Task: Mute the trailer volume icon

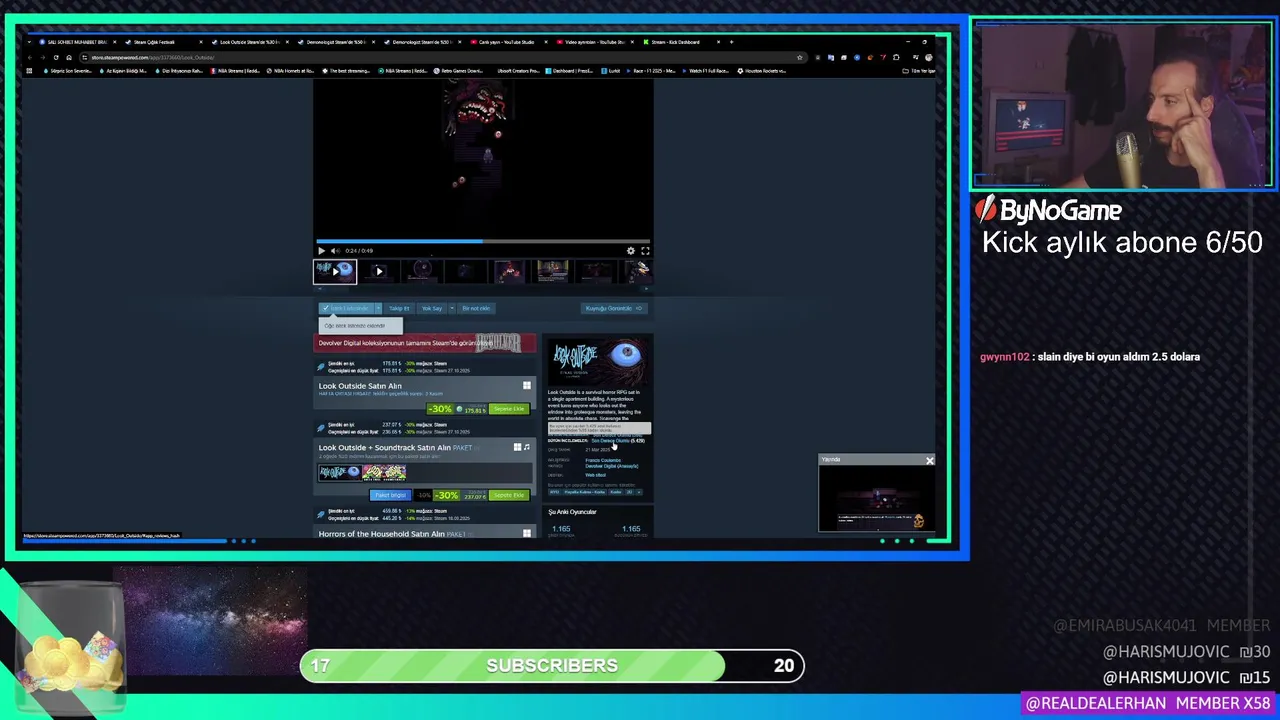Action: (x=334, y=251)
